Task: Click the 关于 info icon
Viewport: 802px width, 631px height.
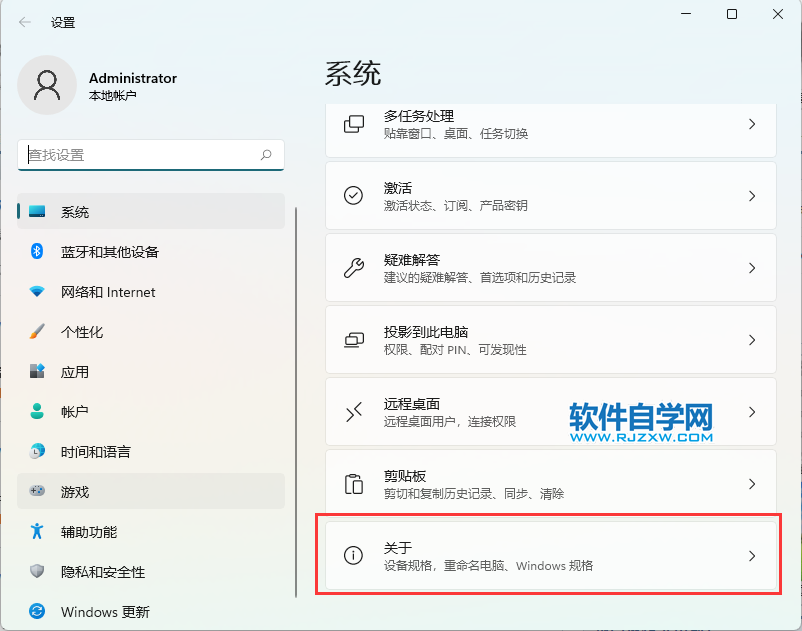Action: pyautogui.click(x=353, y=555)
